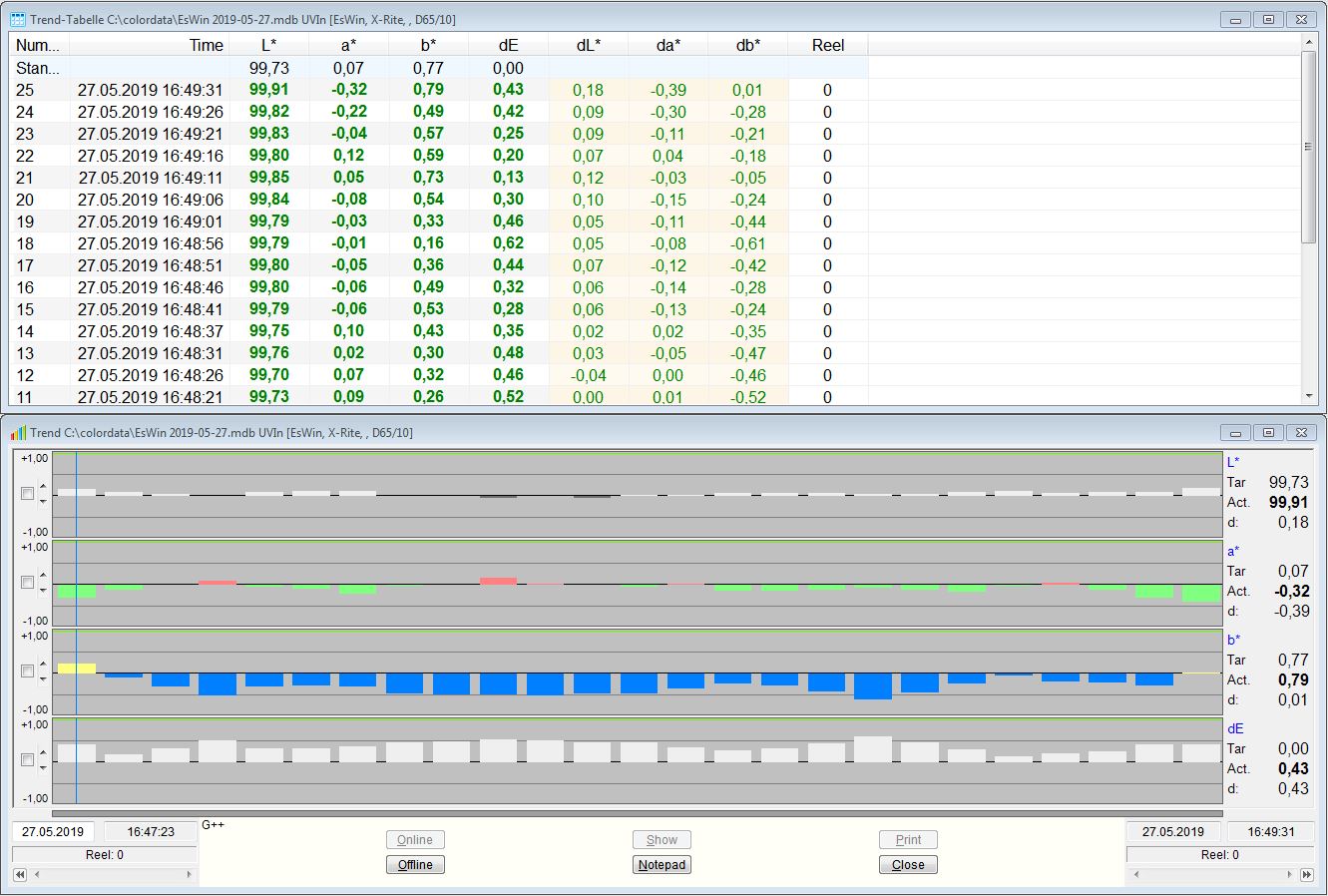The image size is (1328, 896).
Task: Open the Notepad button
Action: pos(662,865)
